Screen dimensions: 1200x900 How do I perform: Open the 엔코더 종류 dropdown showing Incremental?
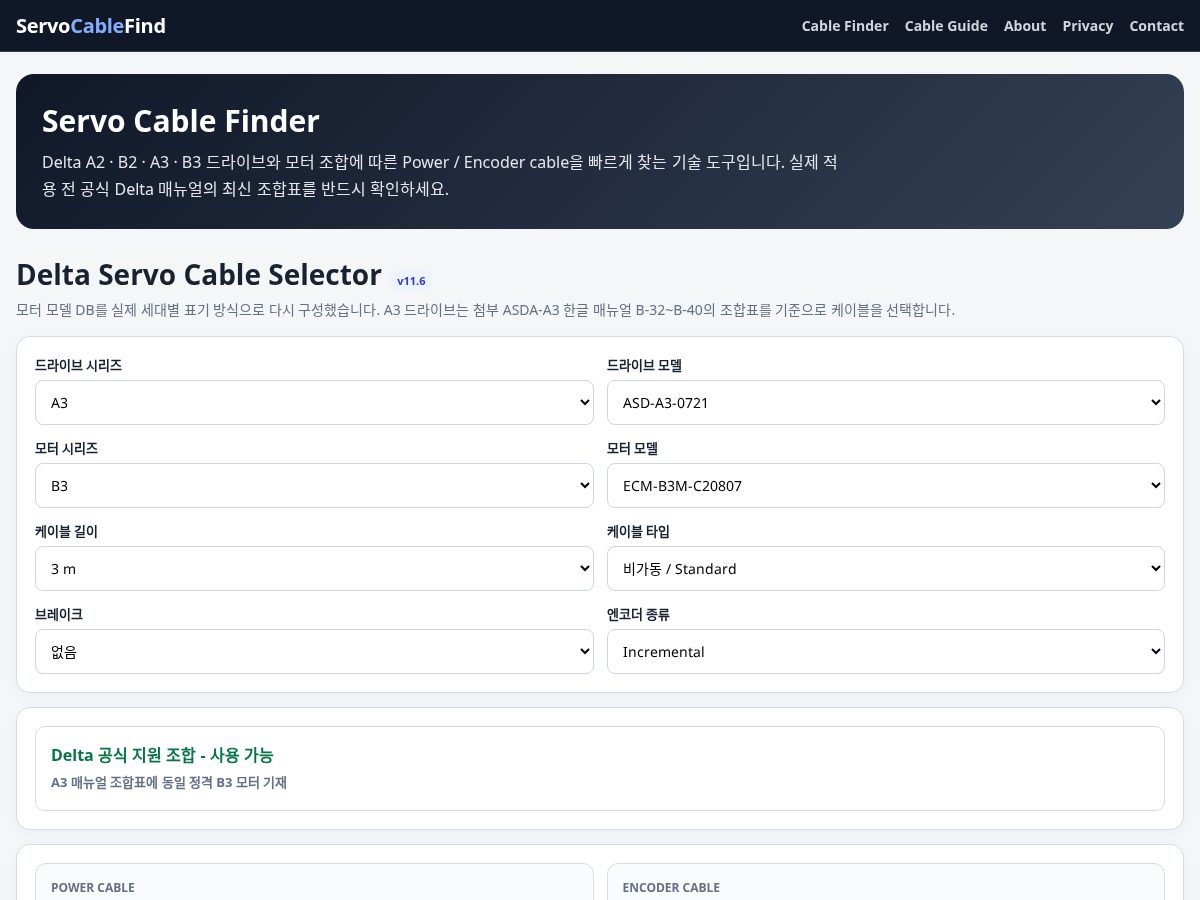tap(886, 652)
